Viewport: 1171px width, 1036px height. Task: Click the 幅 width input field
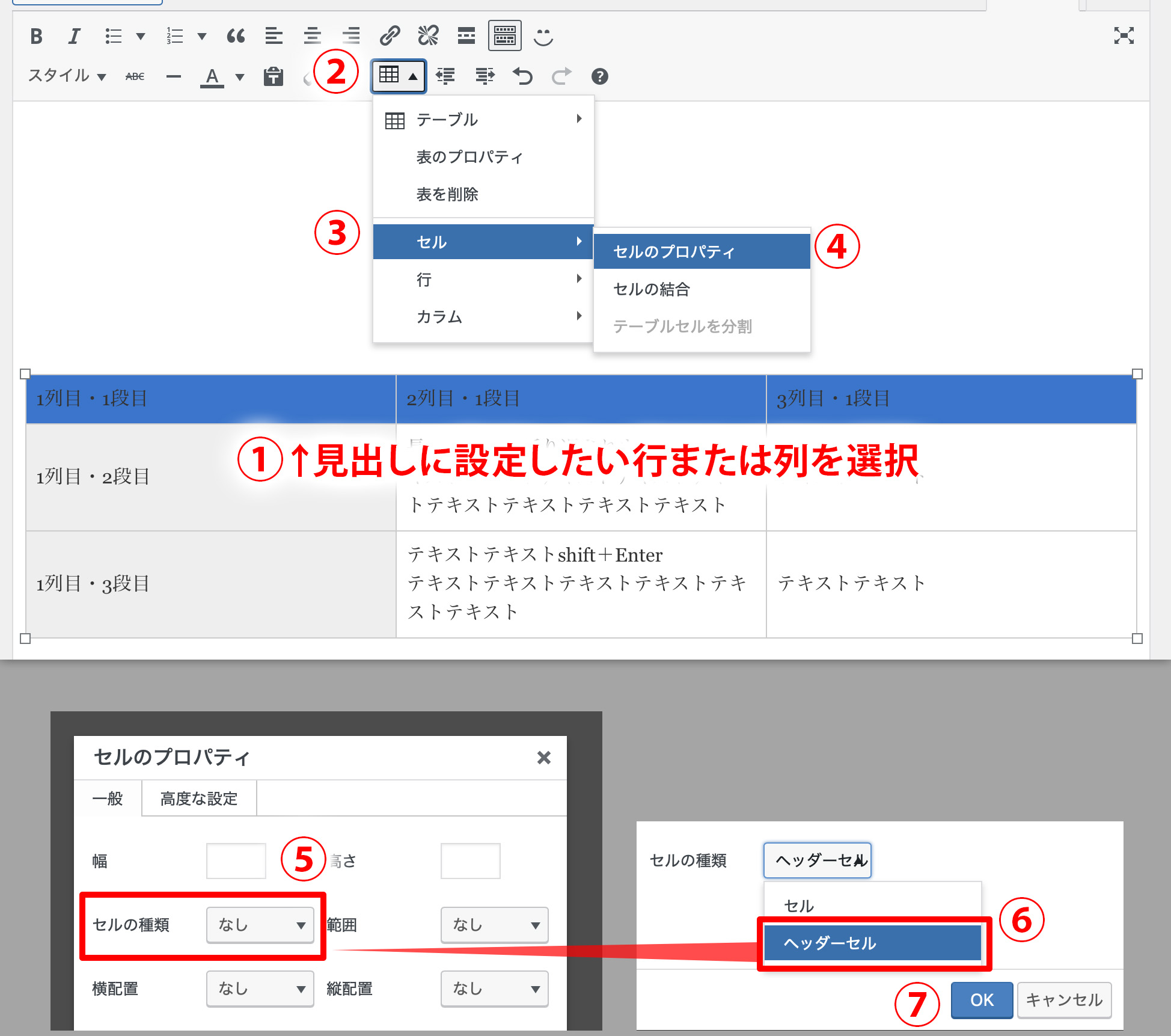(236, 861)
